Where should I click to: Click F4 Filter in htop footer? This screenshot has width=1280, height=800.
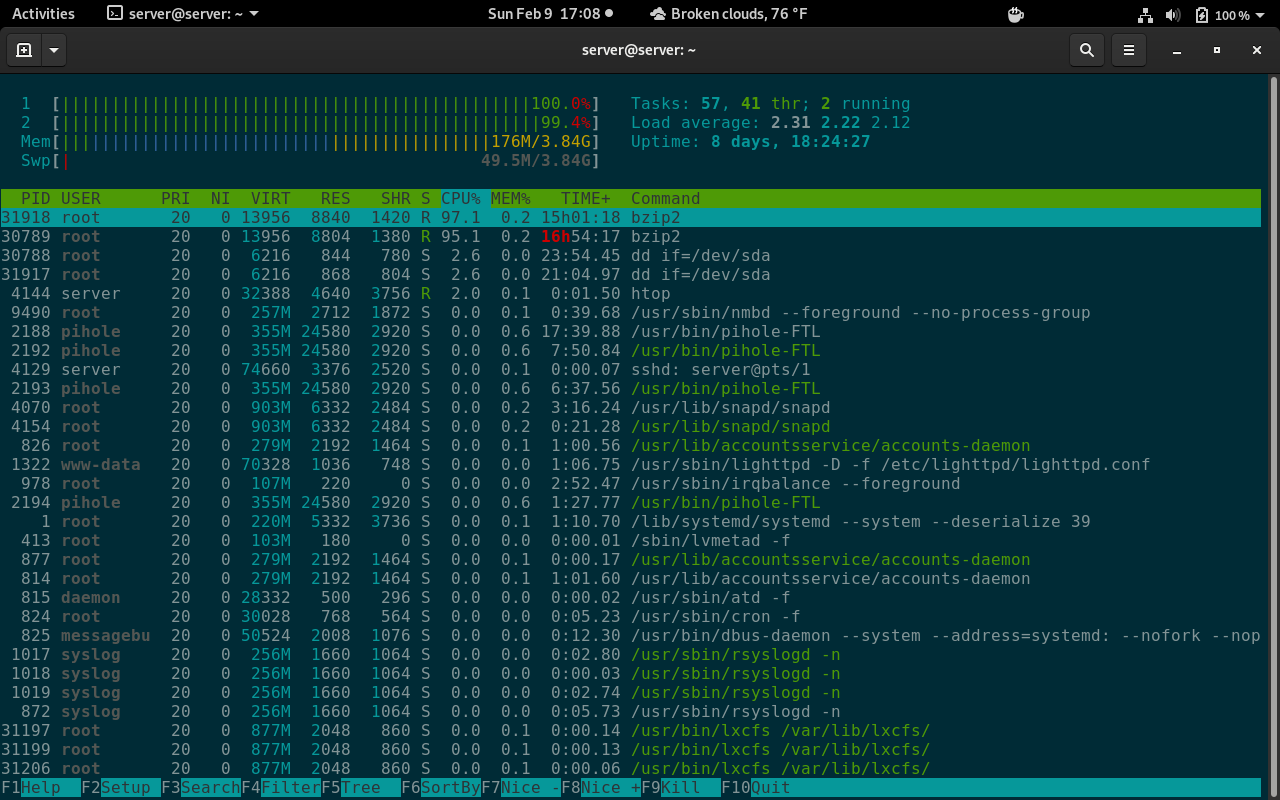(x=281, y=787)
